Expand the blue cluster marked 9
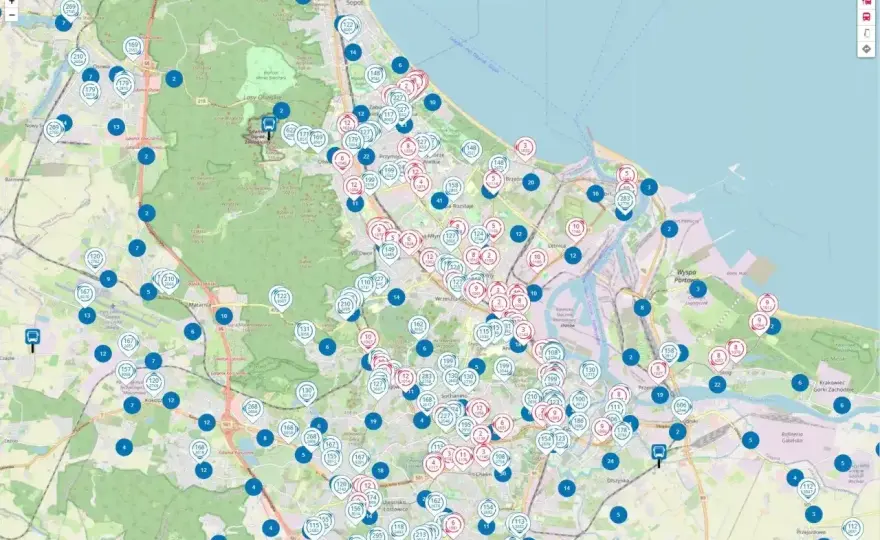Screen dimensions: 880x540 (x=108, y=278)
